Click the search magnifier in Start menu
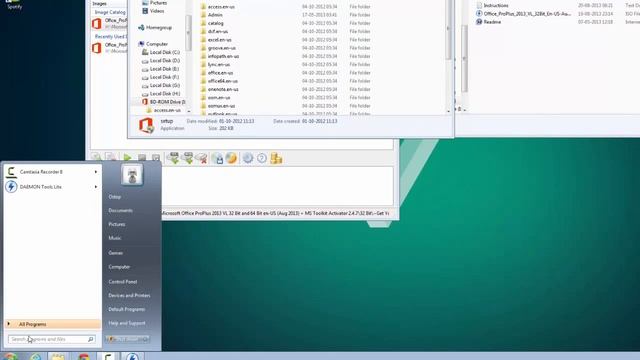This screenshot has height=360, width=640. [x=91, y=339]
